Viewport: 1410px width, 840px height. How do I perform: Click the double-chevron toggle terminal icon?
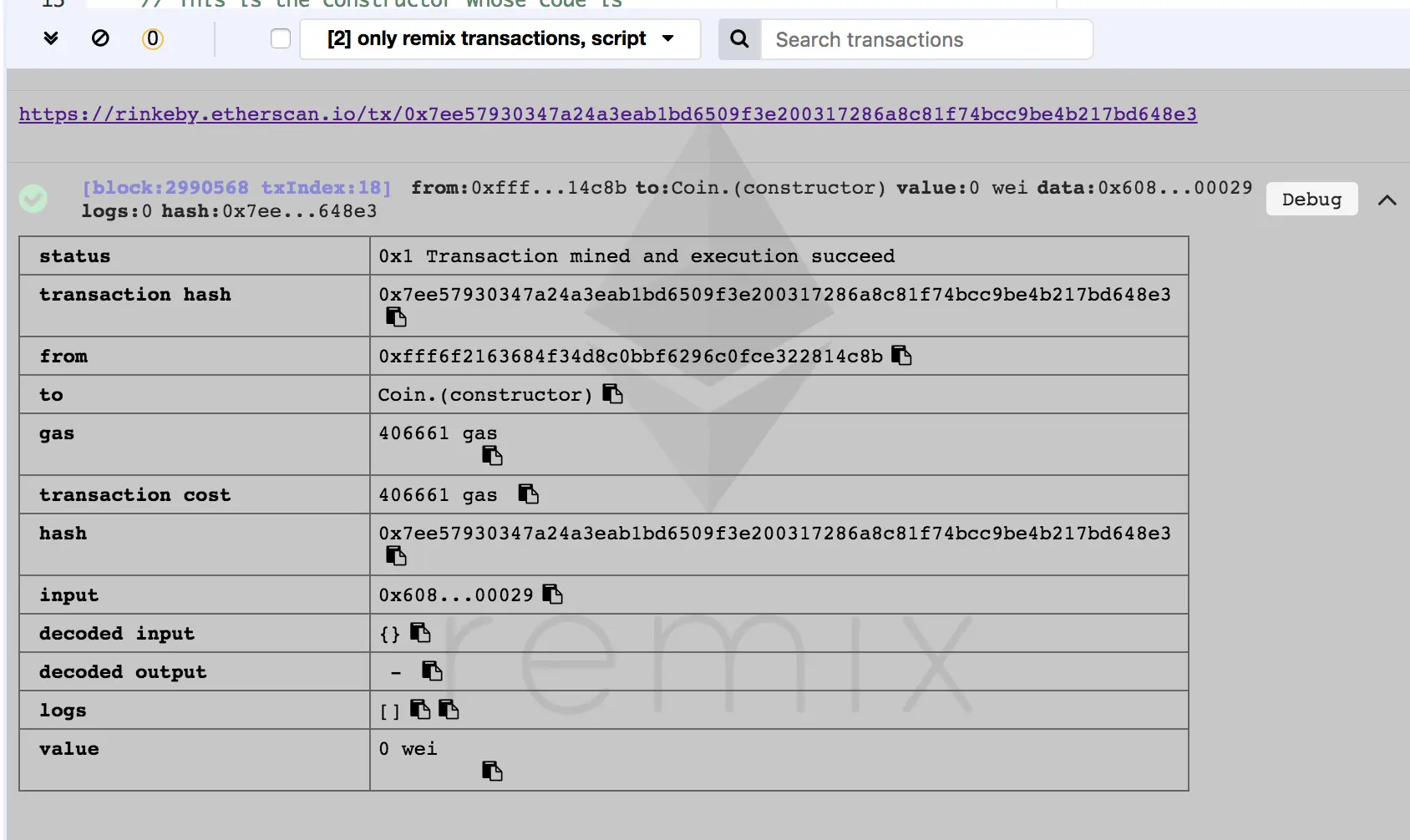point(51,38)
